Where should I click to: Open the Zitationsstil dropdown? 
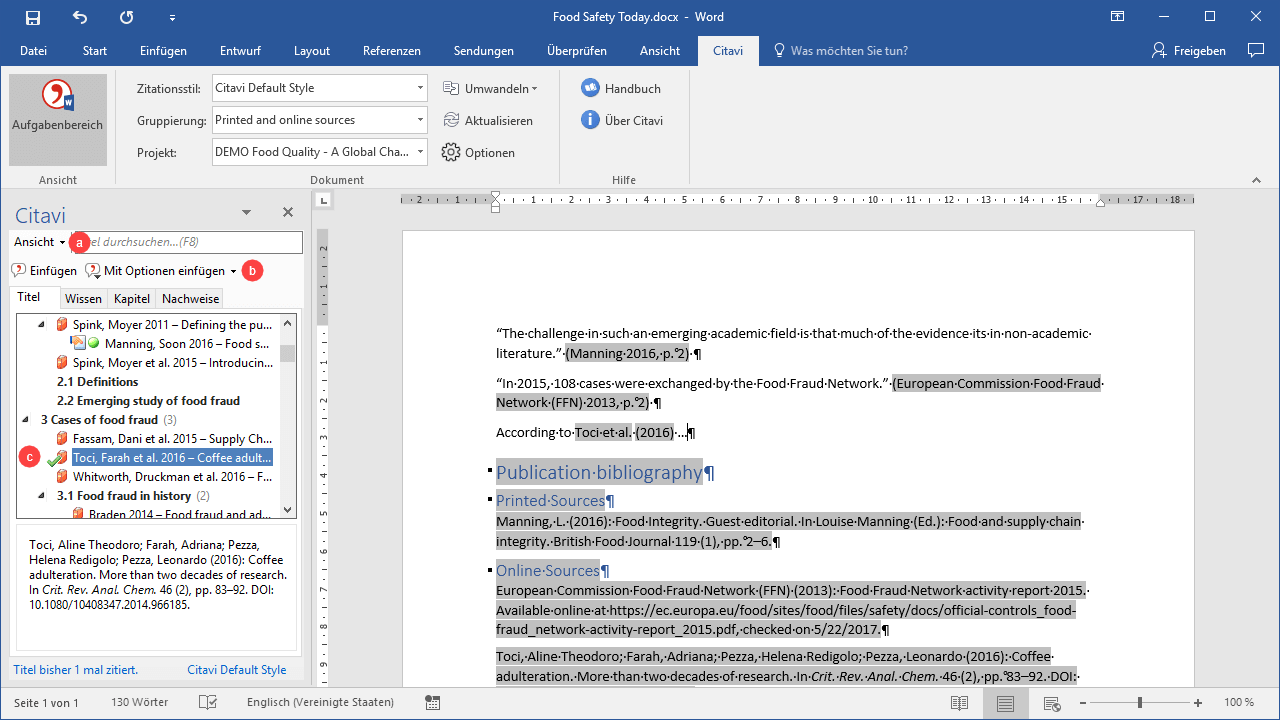click(420, 88)
